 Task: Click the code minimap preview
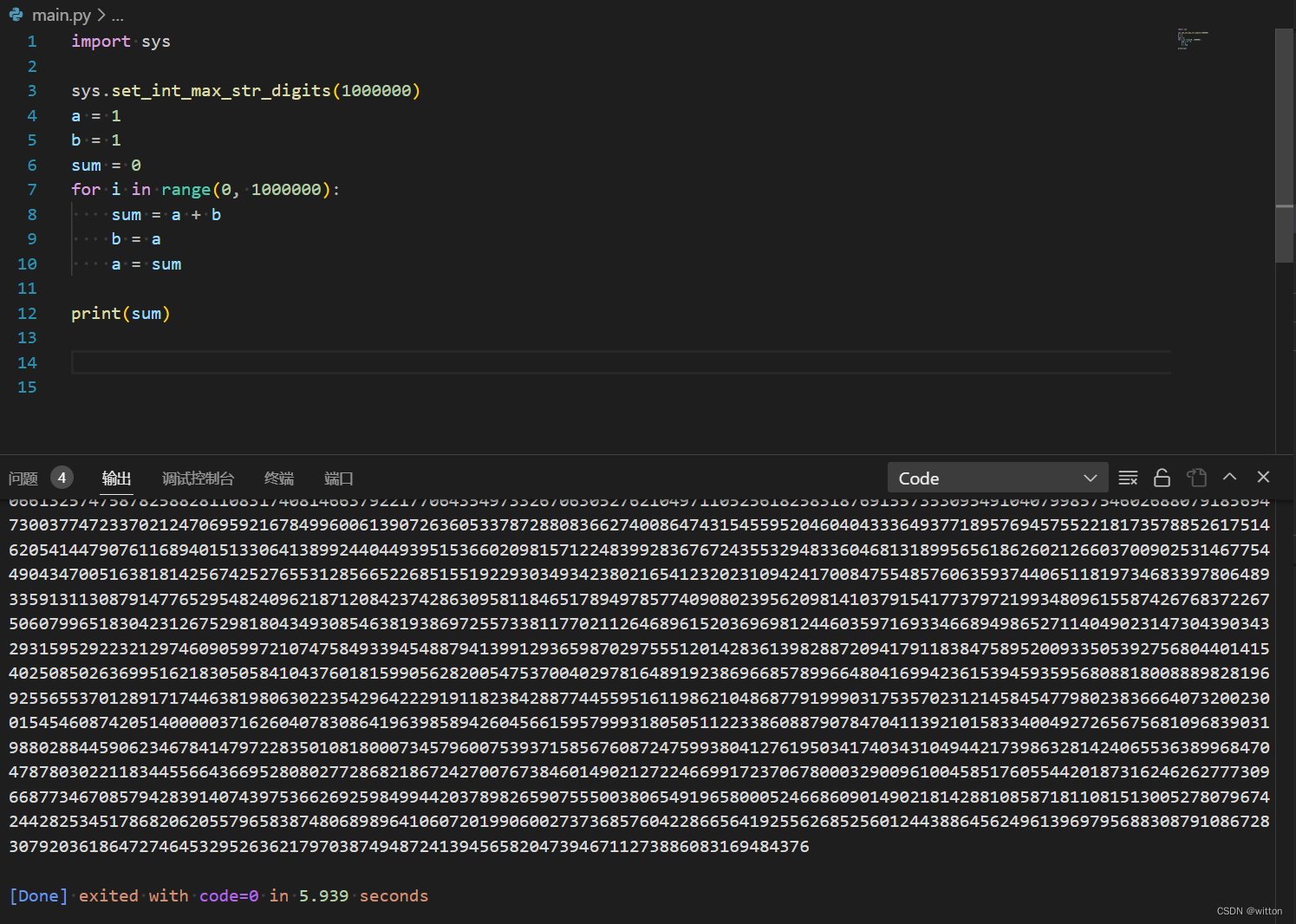(1192, 39)
